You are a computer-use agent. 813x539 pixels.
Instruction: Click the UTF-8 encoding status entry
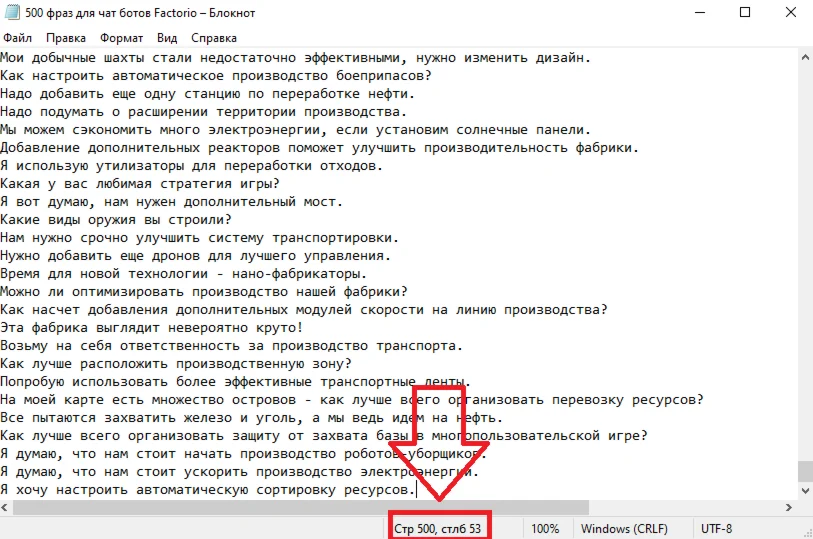pyautogui.click(x=716, y=529)
